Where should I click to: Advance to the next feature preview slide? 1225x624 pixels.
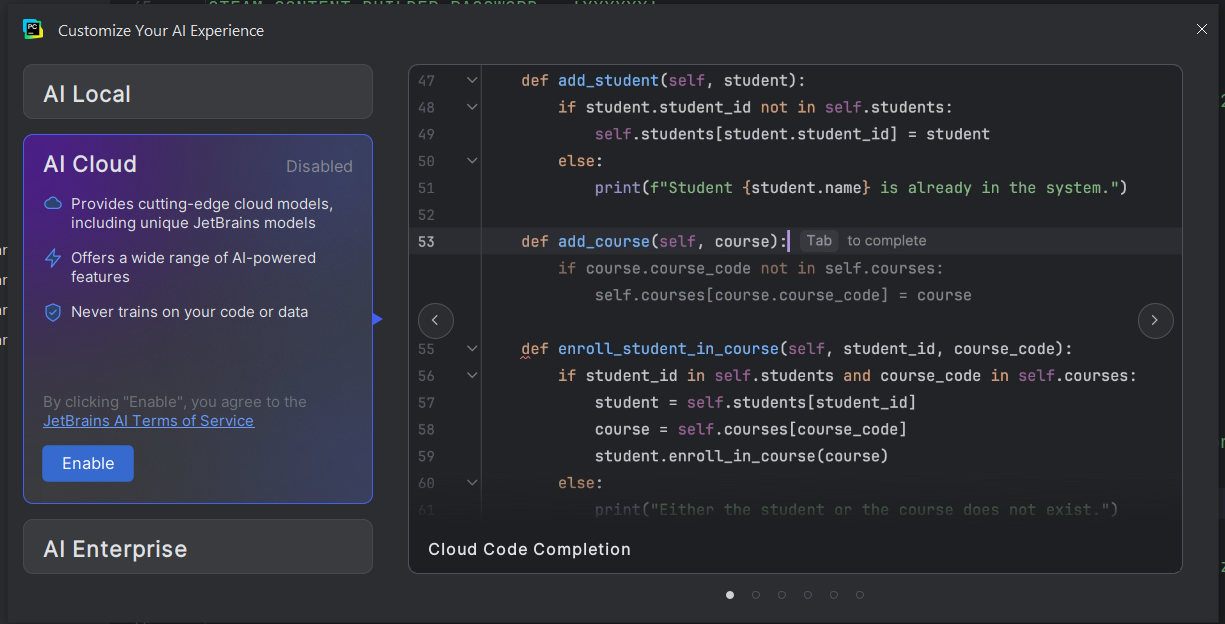[1155, 320]
